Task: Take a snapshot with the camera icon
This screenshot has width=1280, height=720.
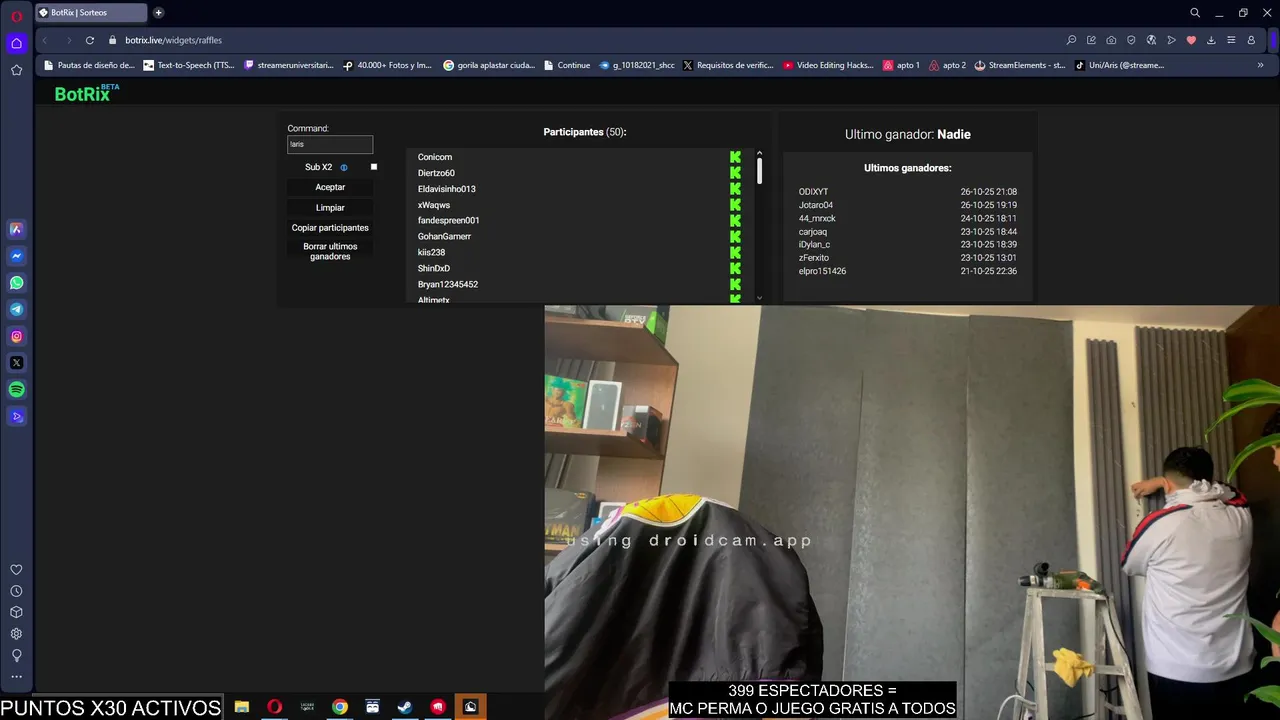Action: click(1111, 40)
